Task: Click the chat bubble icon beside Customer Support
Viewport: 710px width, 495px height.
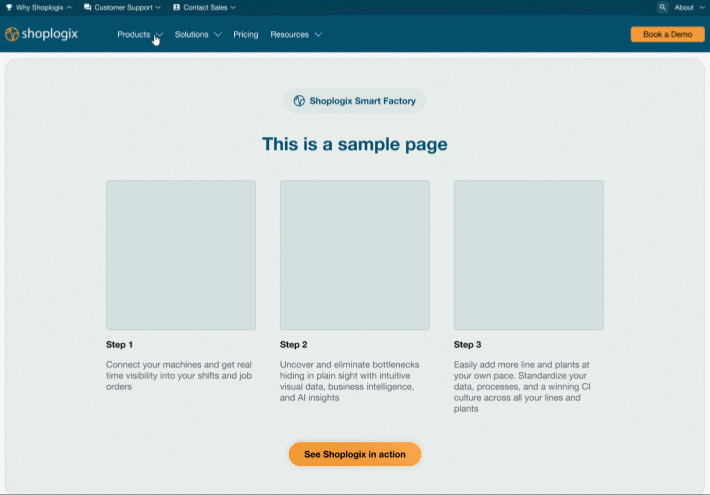Action: coord(87,7)
